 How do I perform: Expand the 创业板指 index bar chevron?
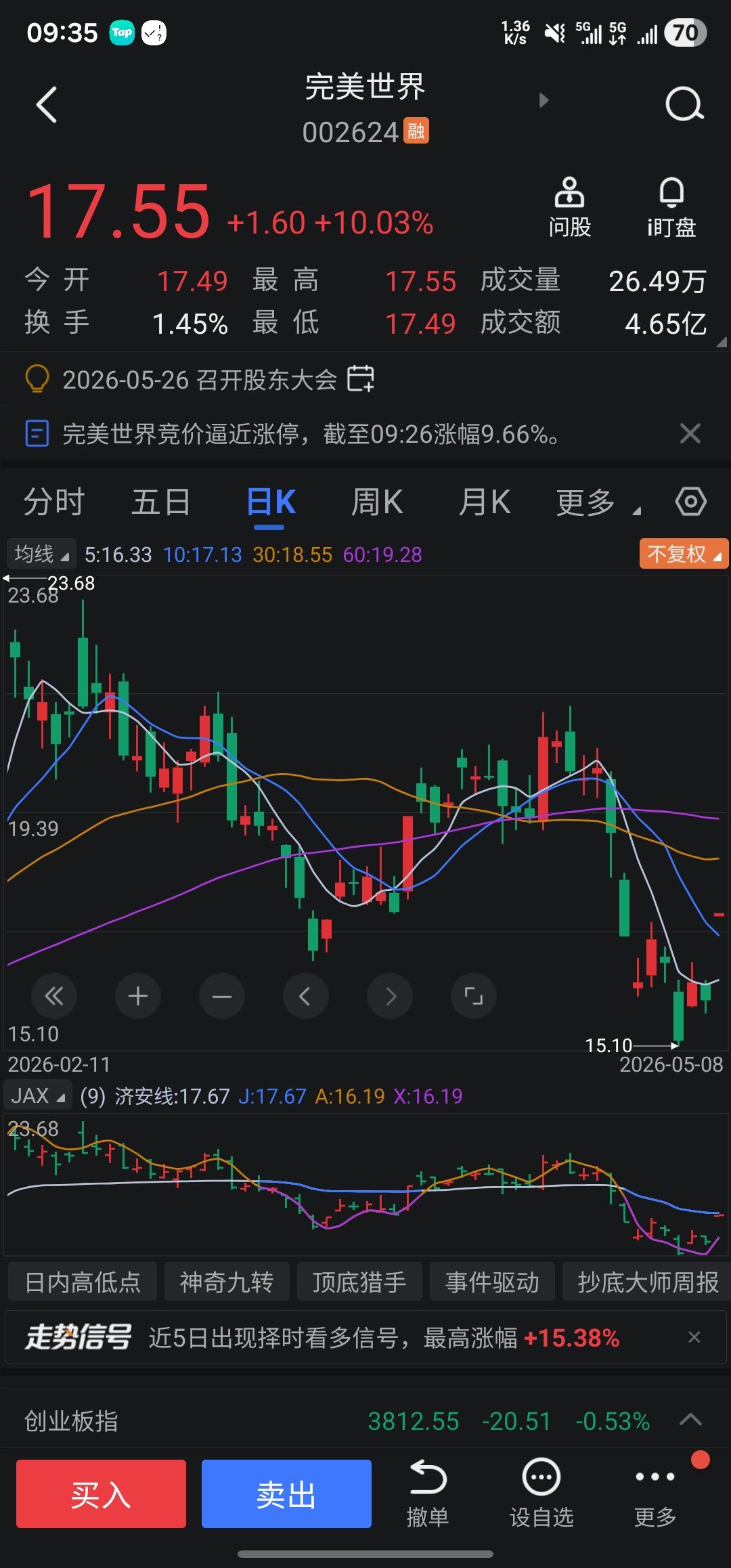click(690, 1419)
